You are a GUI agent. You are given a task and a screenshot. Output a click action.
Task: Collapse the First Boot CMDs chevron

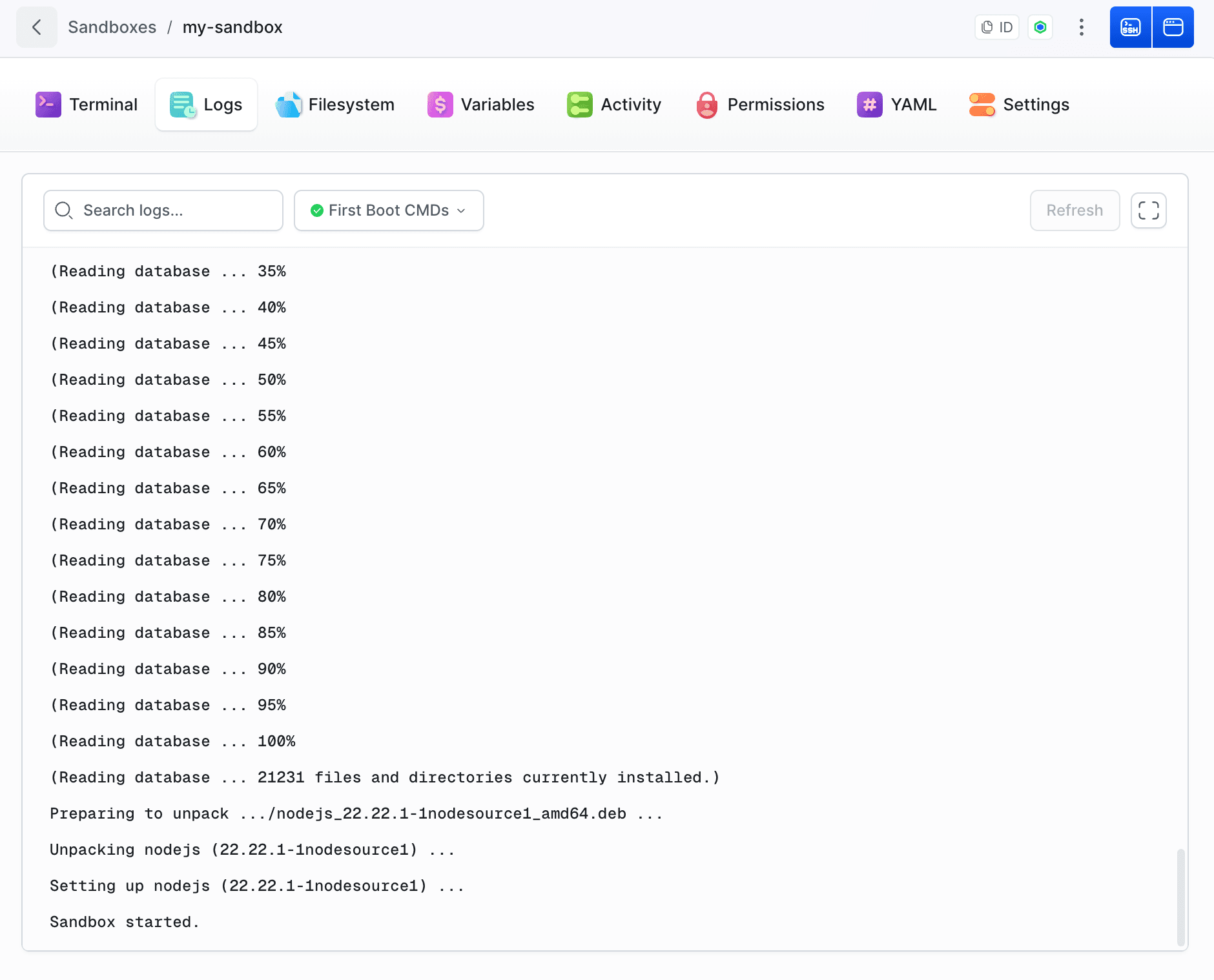click(x=461, y=210)
